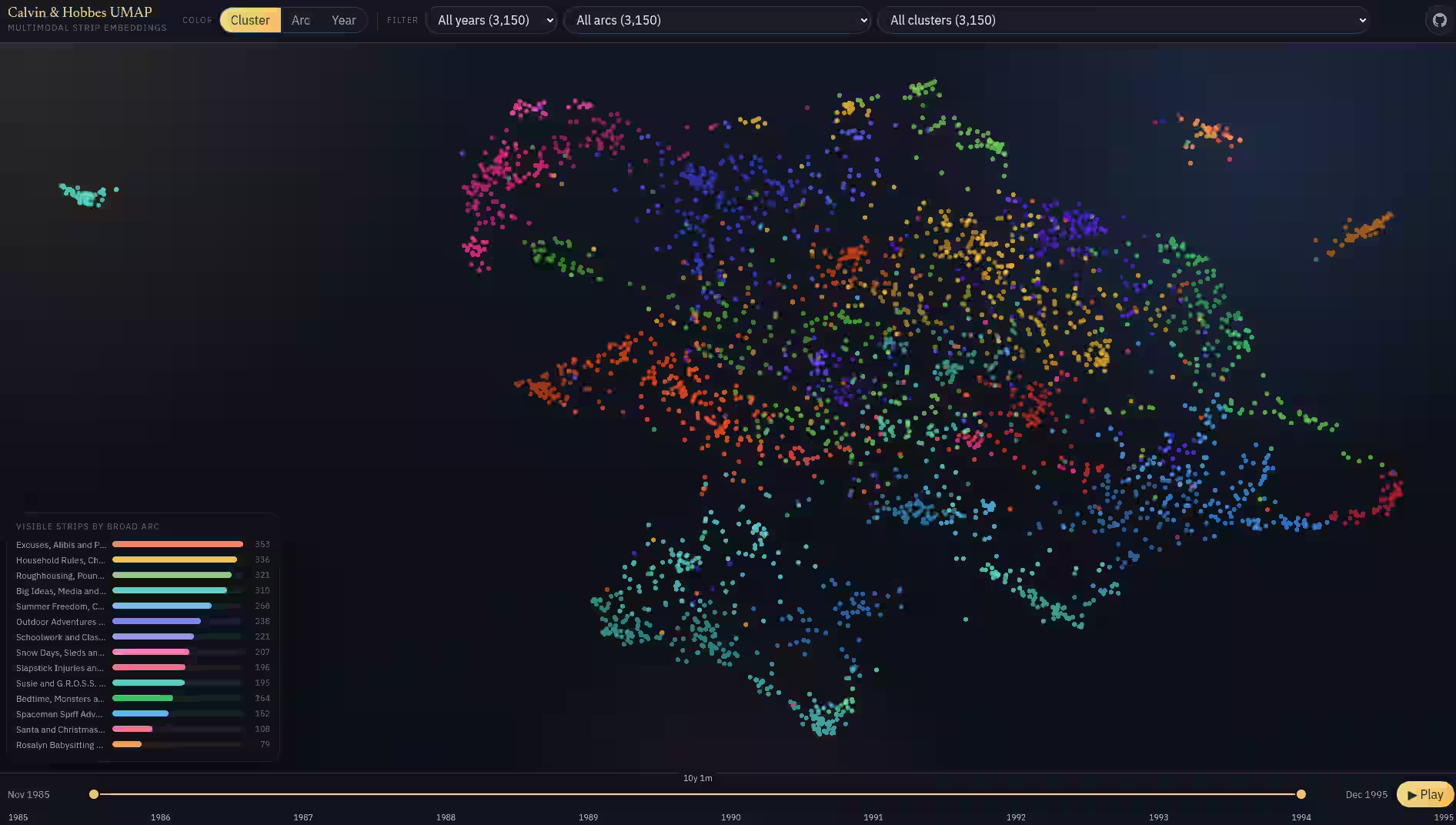Click the Calvin & Hobbes UMAP title
This screenshot has width=1456, height=825.
point(80,12)
